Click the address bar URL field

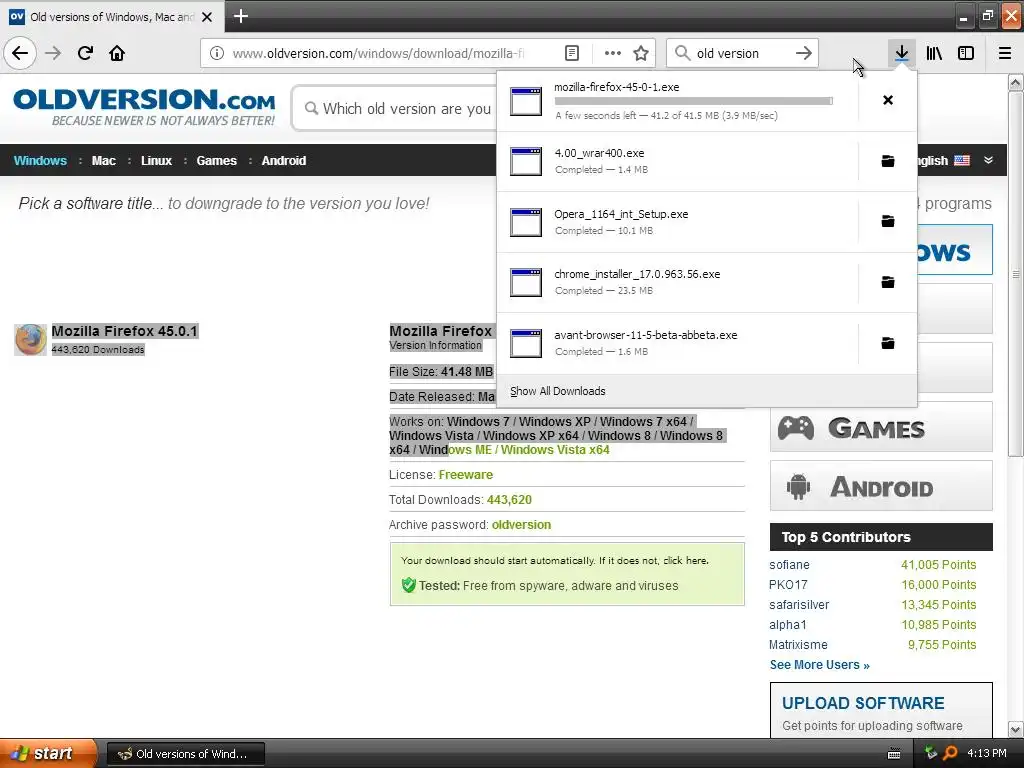pyautogui.click(x=378, y=54)
